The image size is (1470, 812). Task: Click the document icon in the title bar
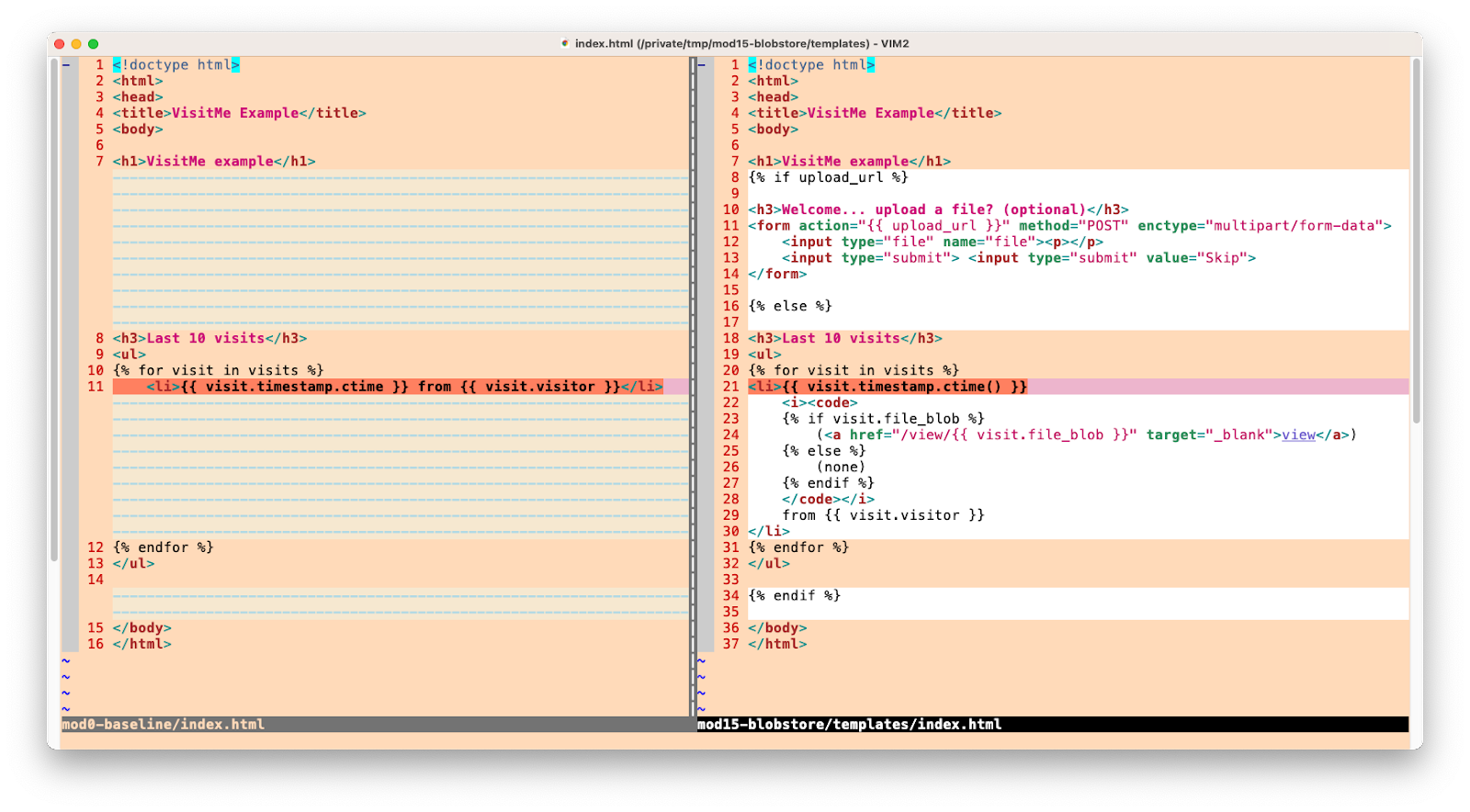point(565,43)
